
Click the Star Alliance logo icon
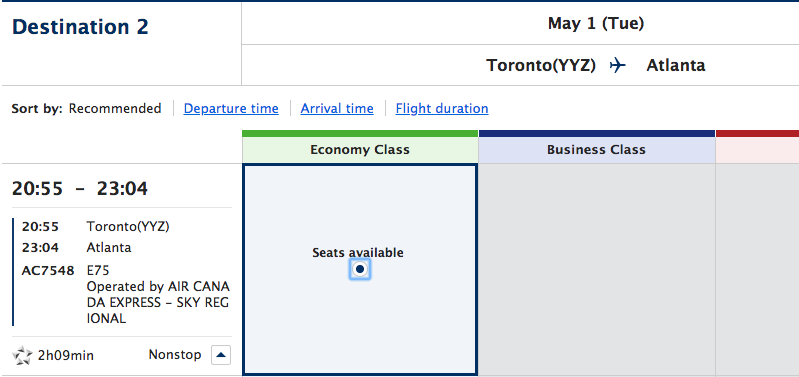[22, 355]
